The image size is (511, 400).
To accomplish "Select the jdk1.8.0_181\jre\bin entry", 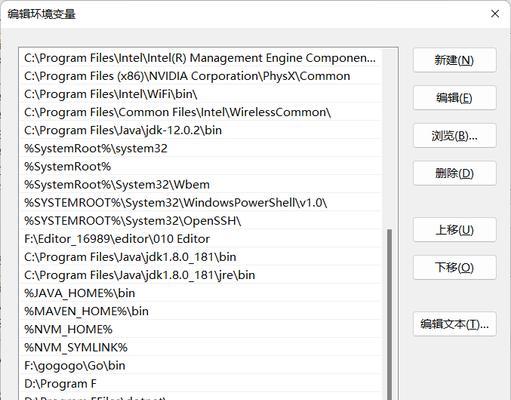I will tap(200, 275).
